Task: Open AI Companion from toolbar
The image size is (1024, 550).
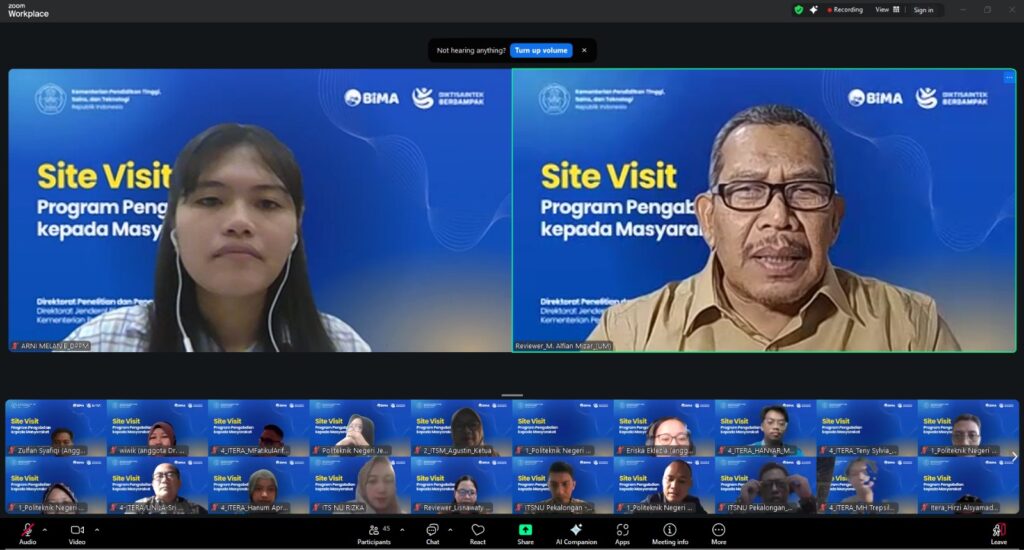Action: 575,530
